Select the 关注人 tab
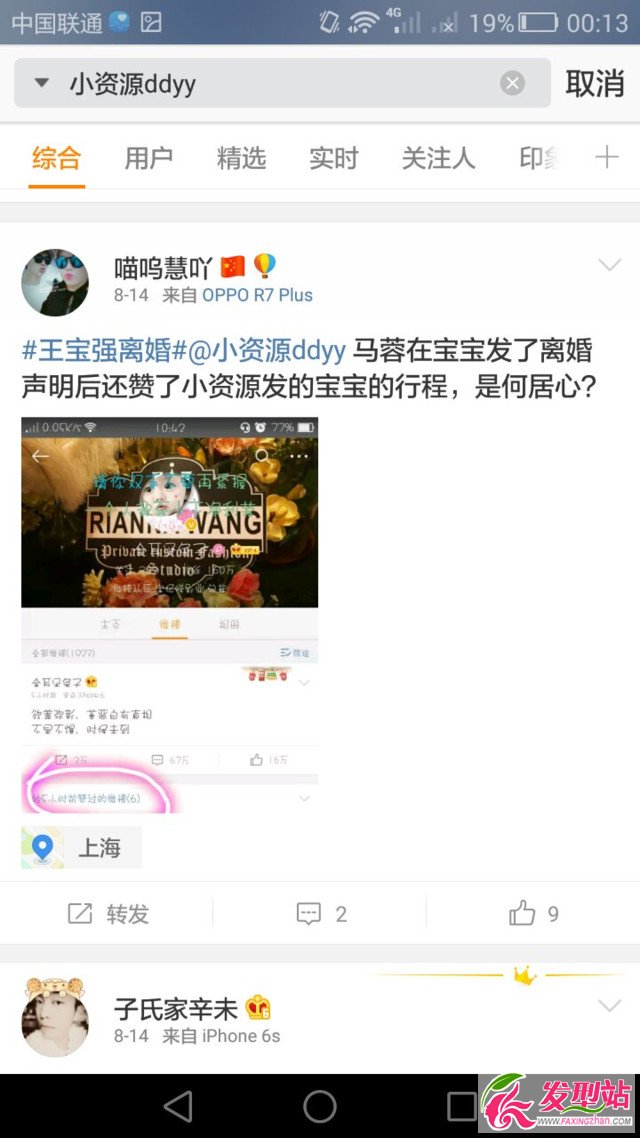Screen dimensions: 640x1138 coord(438,158)
